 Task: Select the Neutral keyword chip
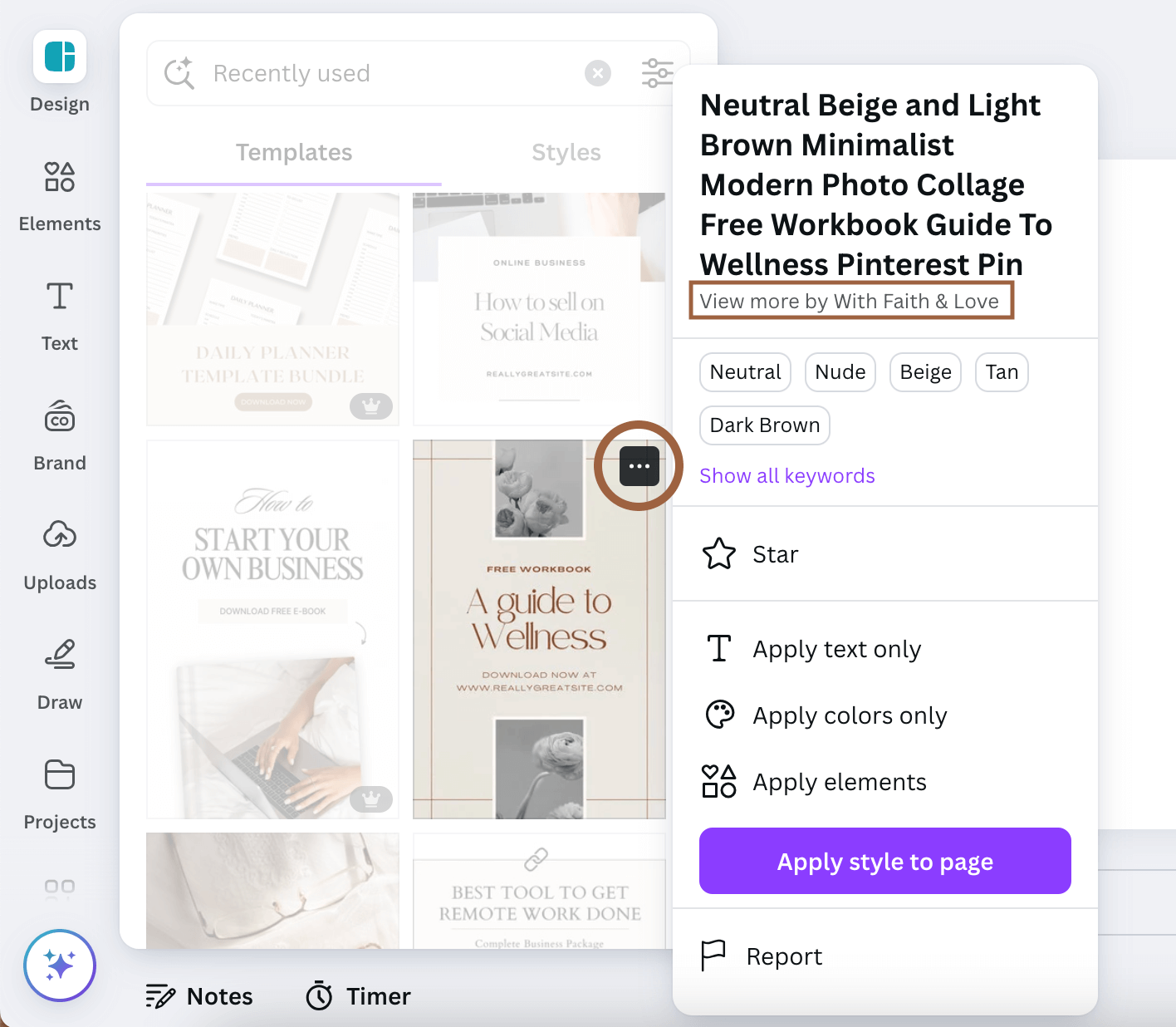tap(745, 372)
